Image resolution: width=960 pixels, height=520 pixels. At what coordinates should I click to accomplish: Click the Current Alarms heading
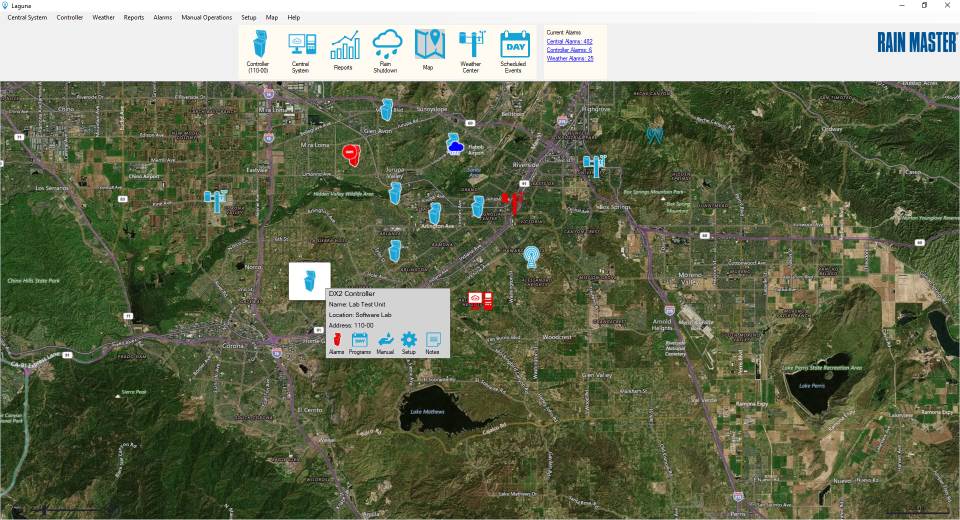pyautogui.click(x=564, y=32)
